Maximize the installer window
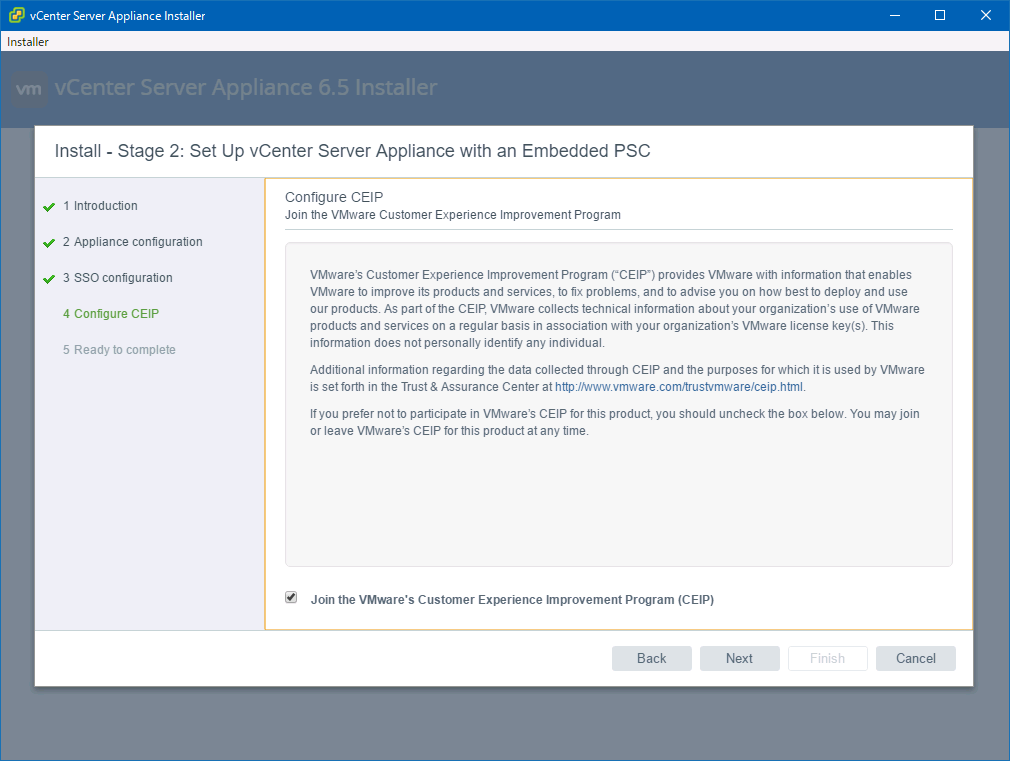Viewport: 1010px width, 761px height. [940, 15]
